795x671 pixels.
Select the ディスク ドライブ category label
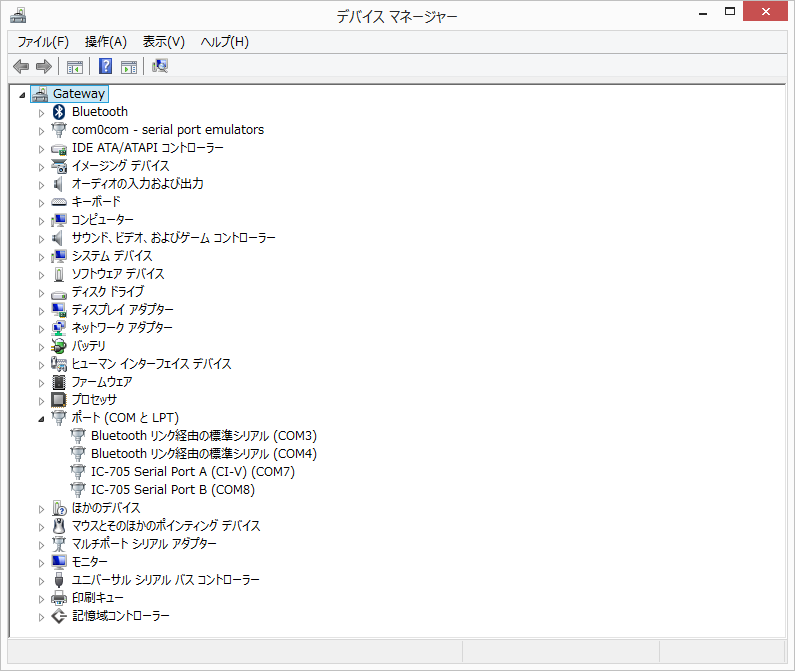107,292
